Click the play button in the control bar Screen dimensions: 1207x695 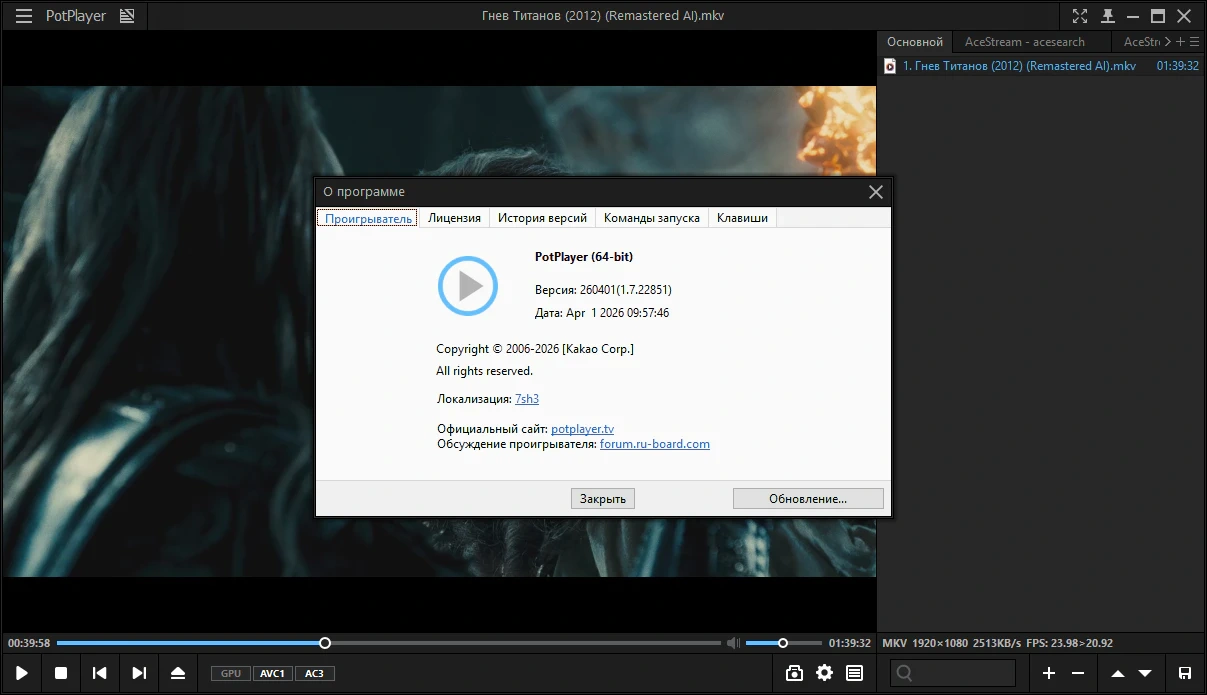pos(21,673)
